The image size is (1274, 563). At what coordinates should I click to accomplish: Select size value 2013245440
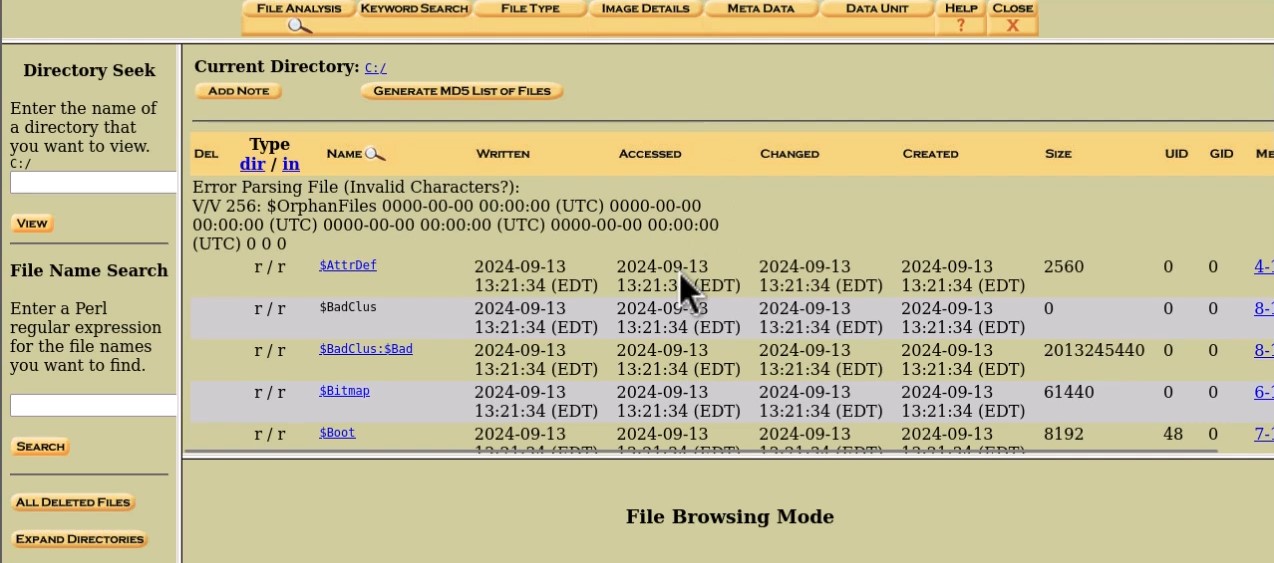(1094, 350)
